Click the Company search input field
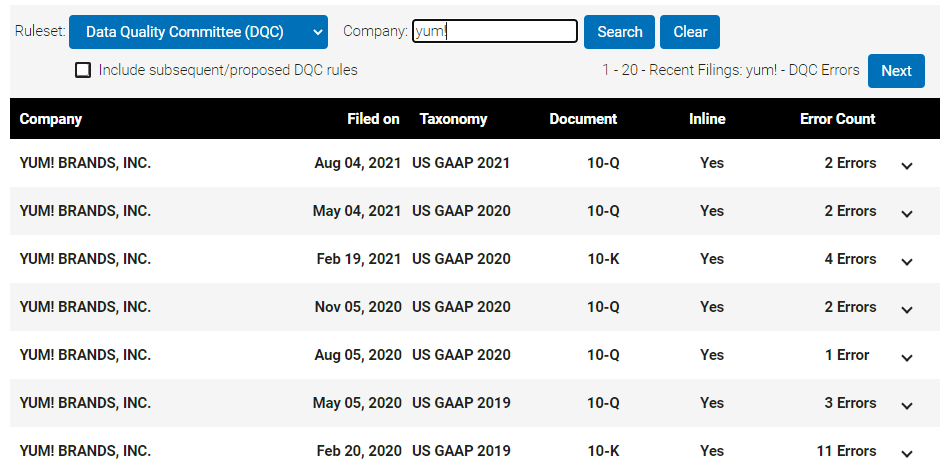 [x=495, y=32]
